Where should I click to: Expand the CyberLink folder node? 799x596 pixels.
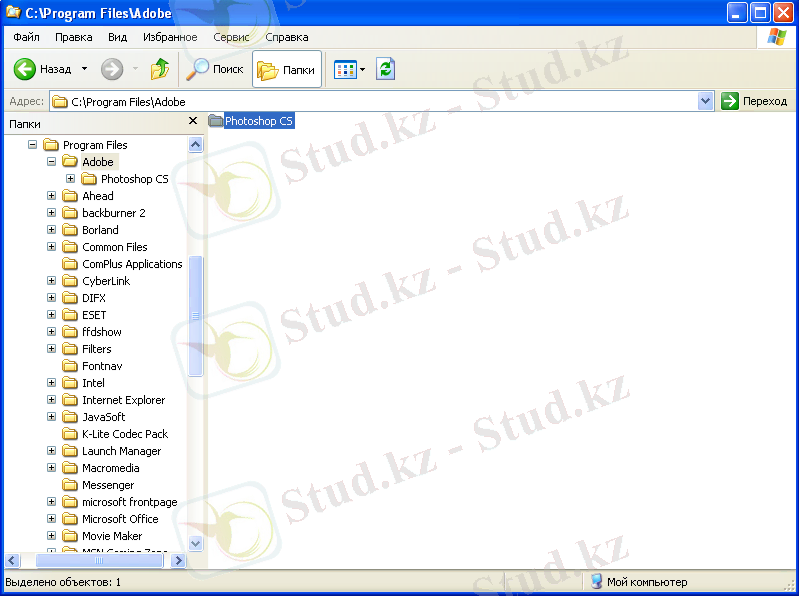click(51, 281)
